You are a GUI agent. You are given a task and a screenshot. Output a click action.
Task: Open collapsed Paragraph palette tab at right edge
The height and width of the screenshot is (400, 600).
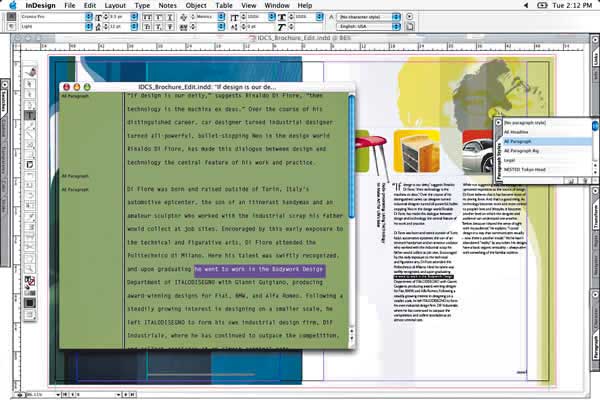596,347
